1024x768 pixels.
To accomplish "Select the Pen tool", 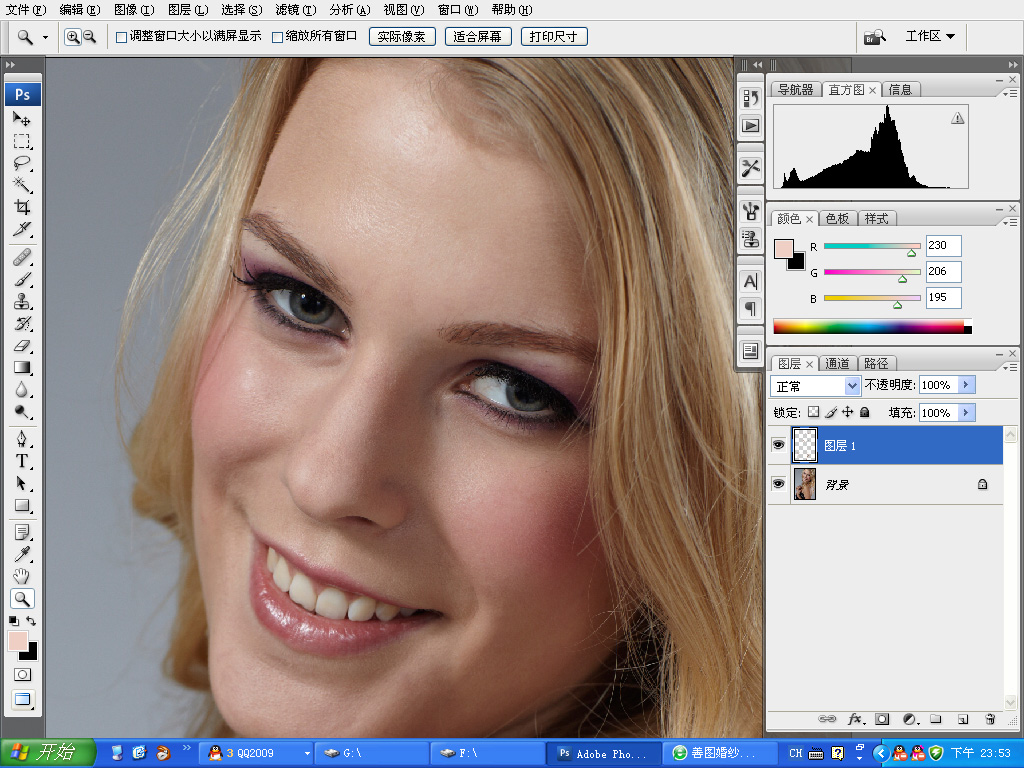I will [22, 439].
